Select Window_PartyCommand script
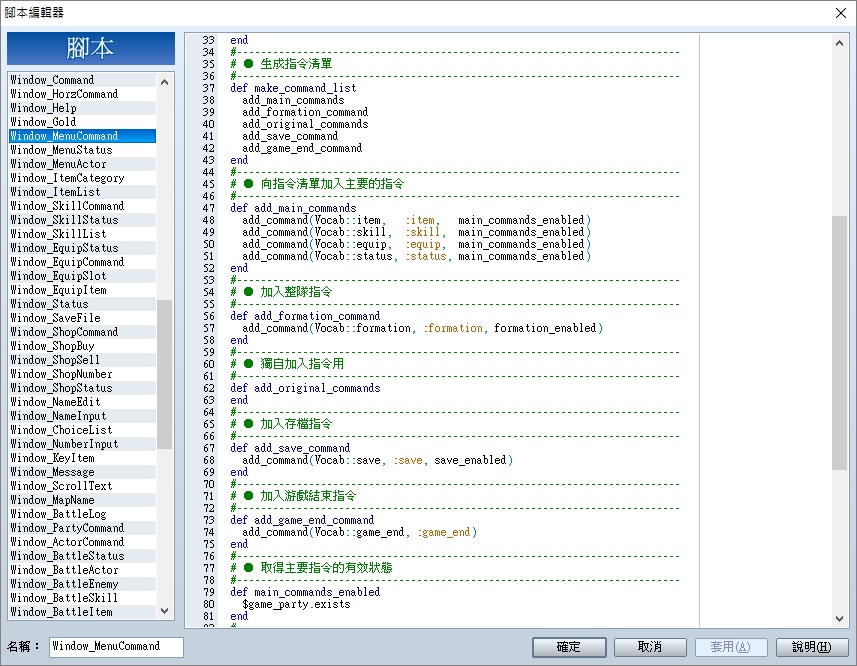The height and width of the screenshot is (666, 857). [83, 528]
